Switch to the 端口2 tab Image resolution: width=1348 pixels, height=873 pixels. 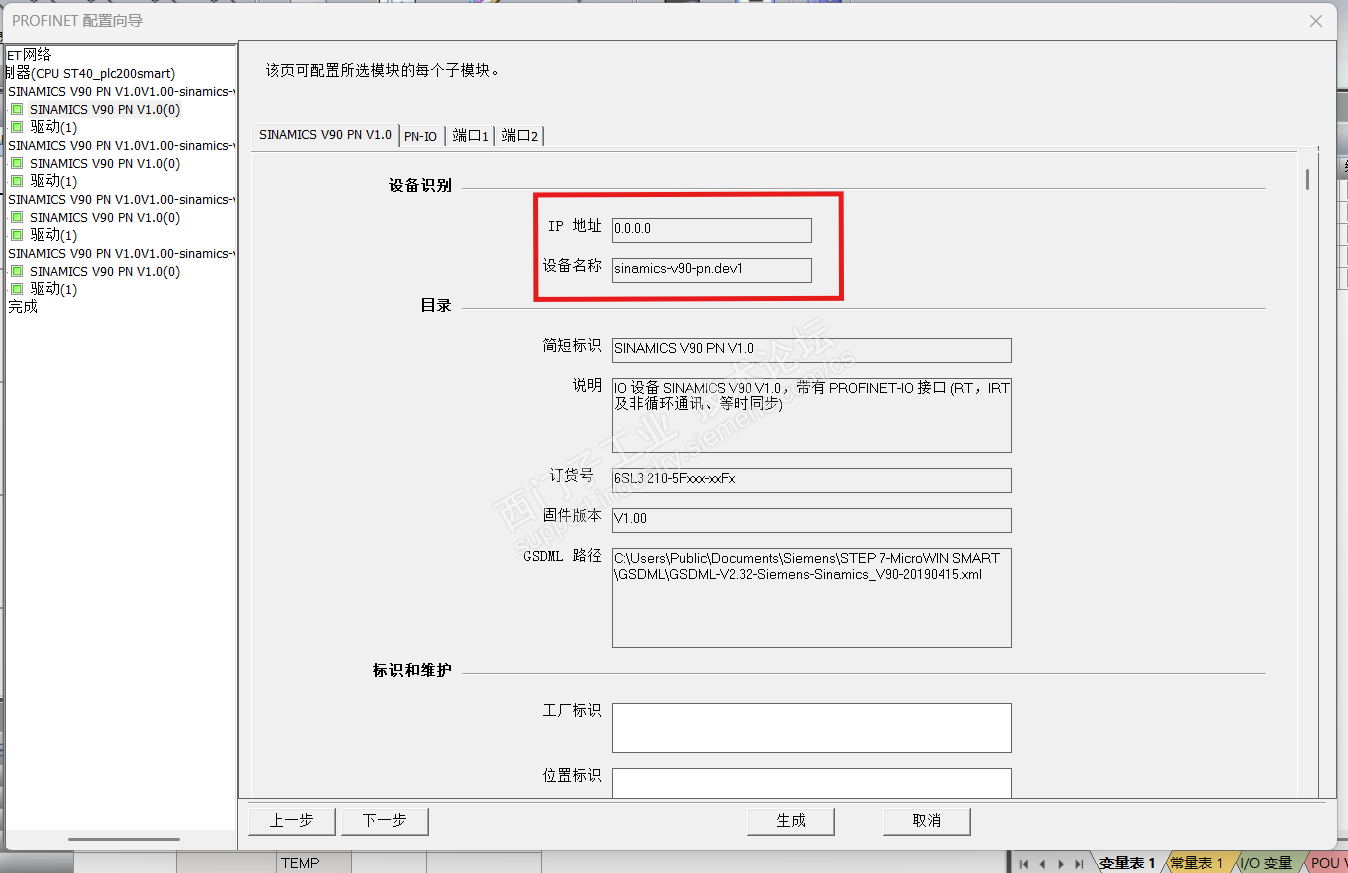[520, 136]
